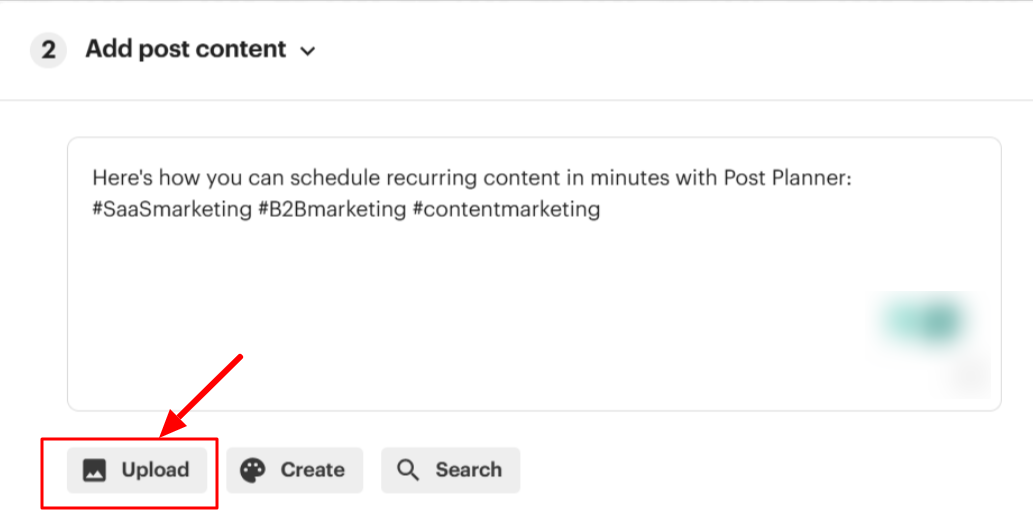Click the palette icon on Create button
Viewport: 1033px width, 531px height.
click(x=254, y=470)
